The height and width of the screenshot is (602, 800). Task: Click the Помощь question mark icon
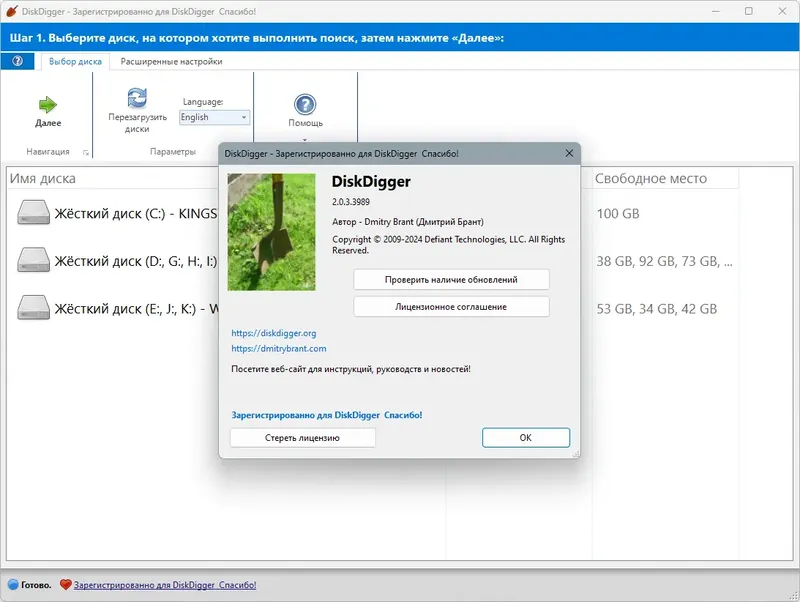(305, 105)
